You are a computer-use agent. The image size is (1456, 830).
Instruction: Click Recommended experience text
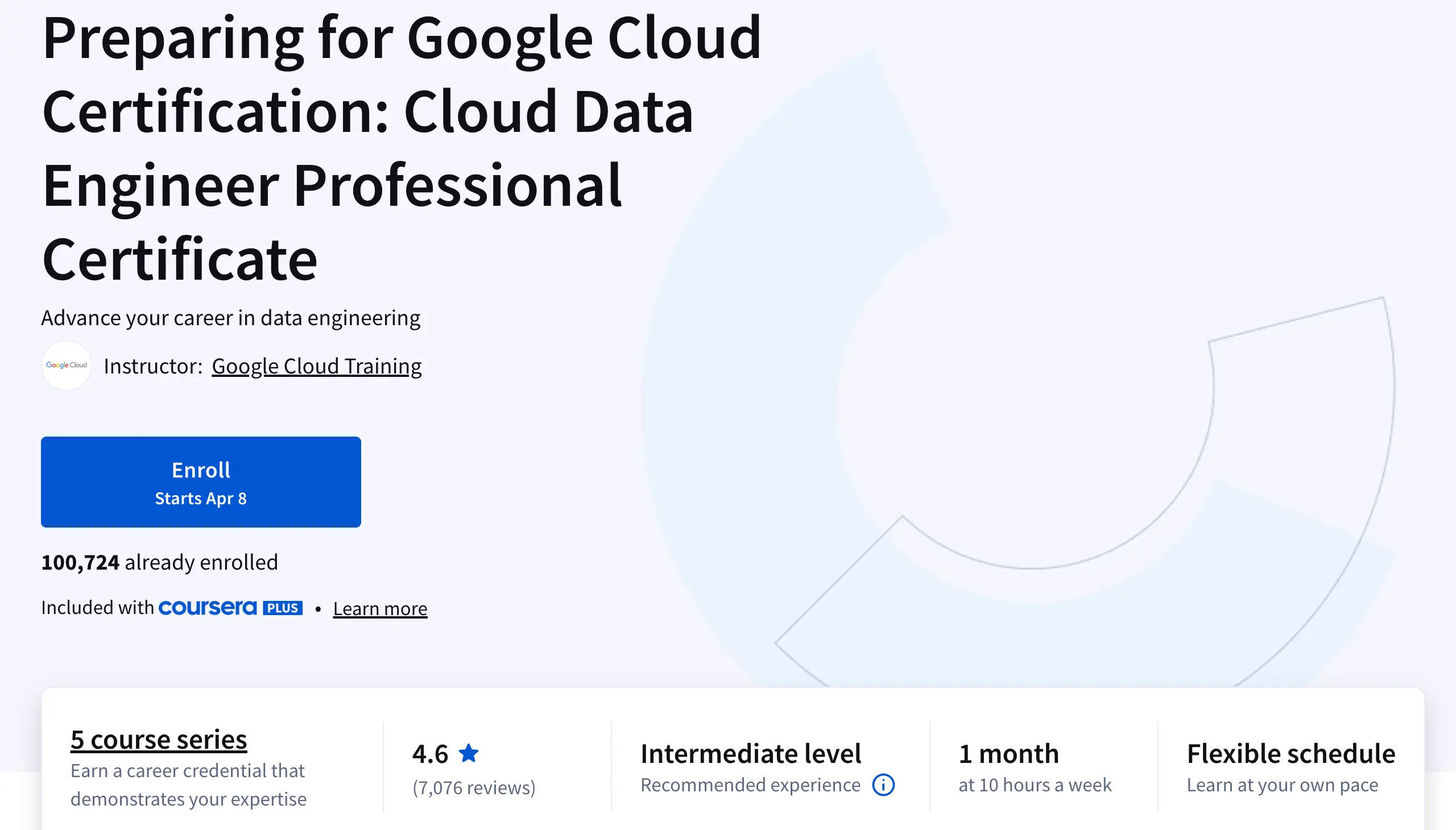750,785
